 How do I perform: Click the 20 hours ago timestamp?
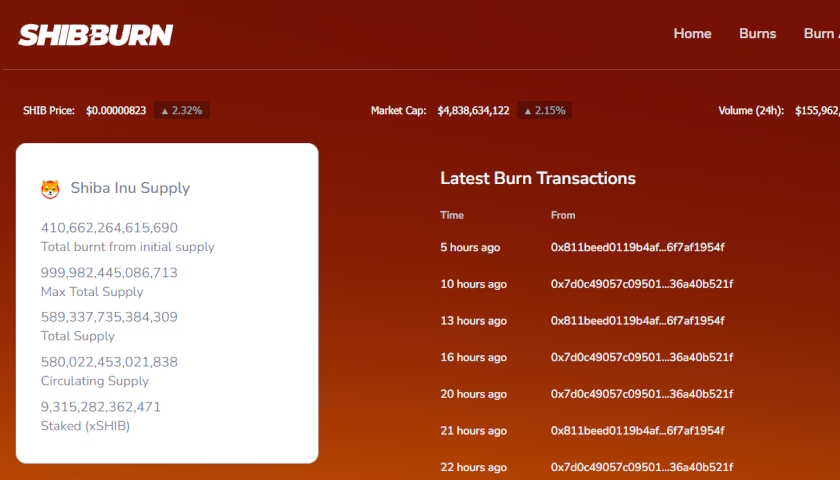pyautogui.click(x=473, y=394)
